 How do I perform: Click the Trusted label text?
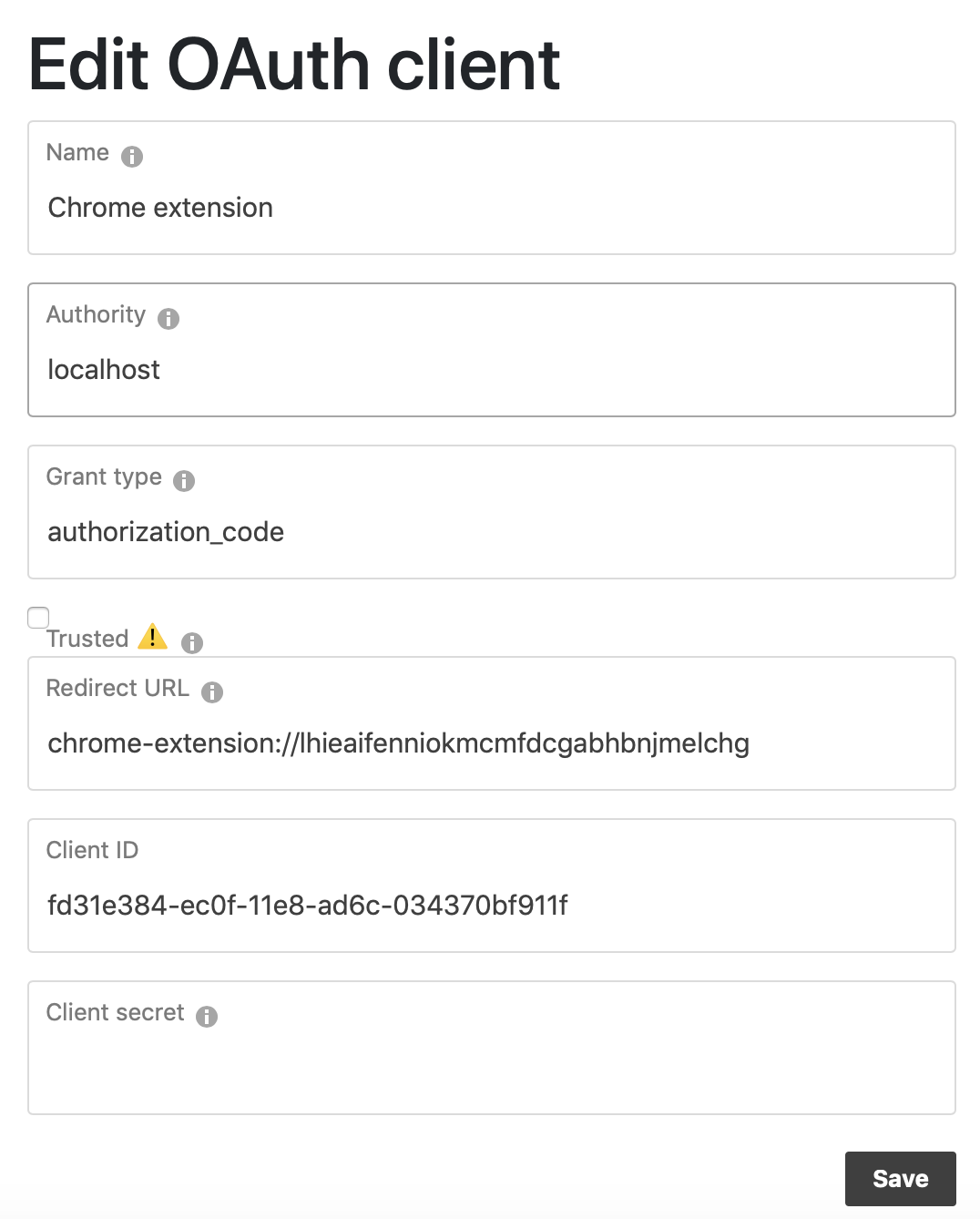pos(87,639)
